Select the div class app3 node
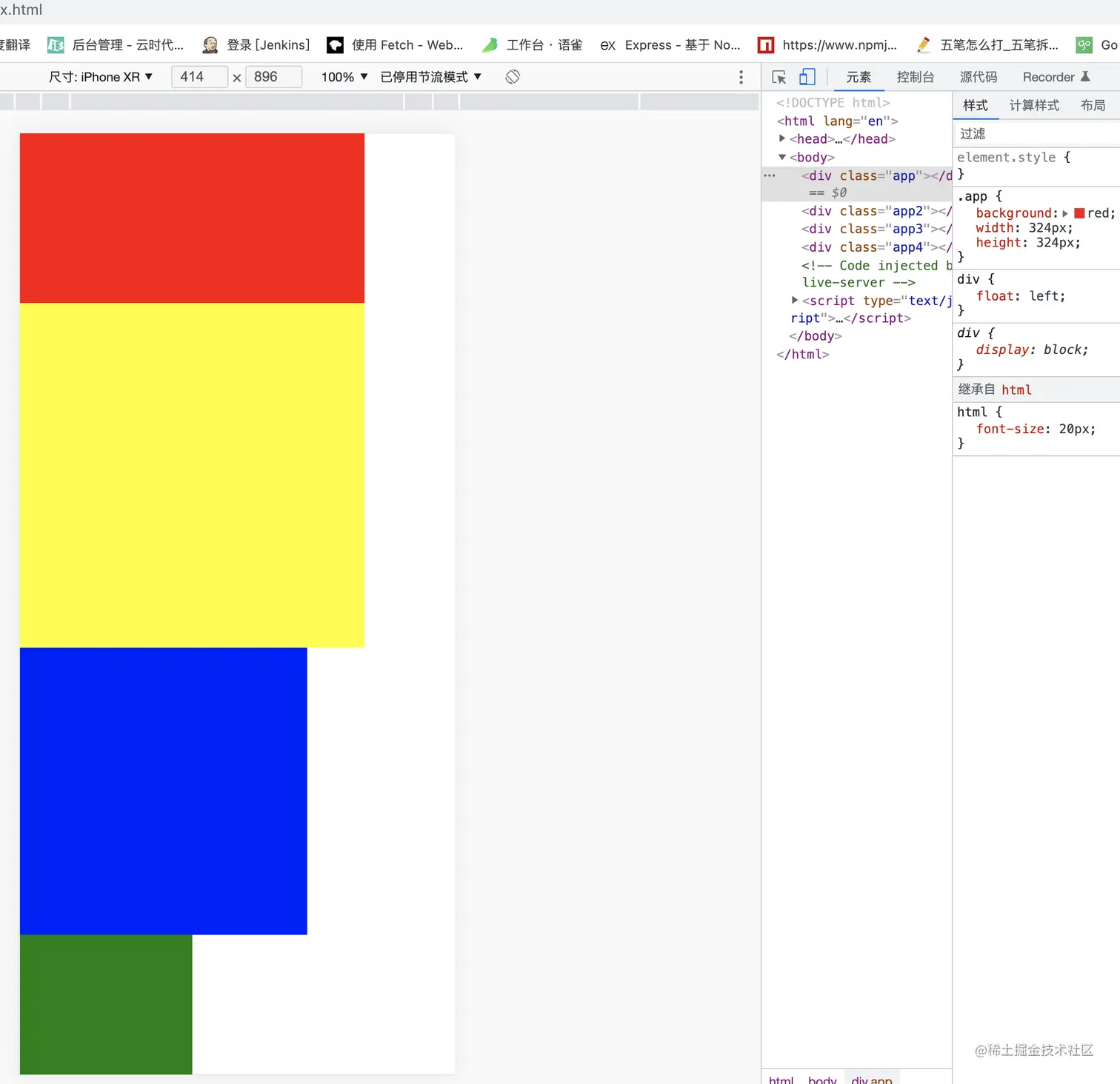 coord(876,229)
